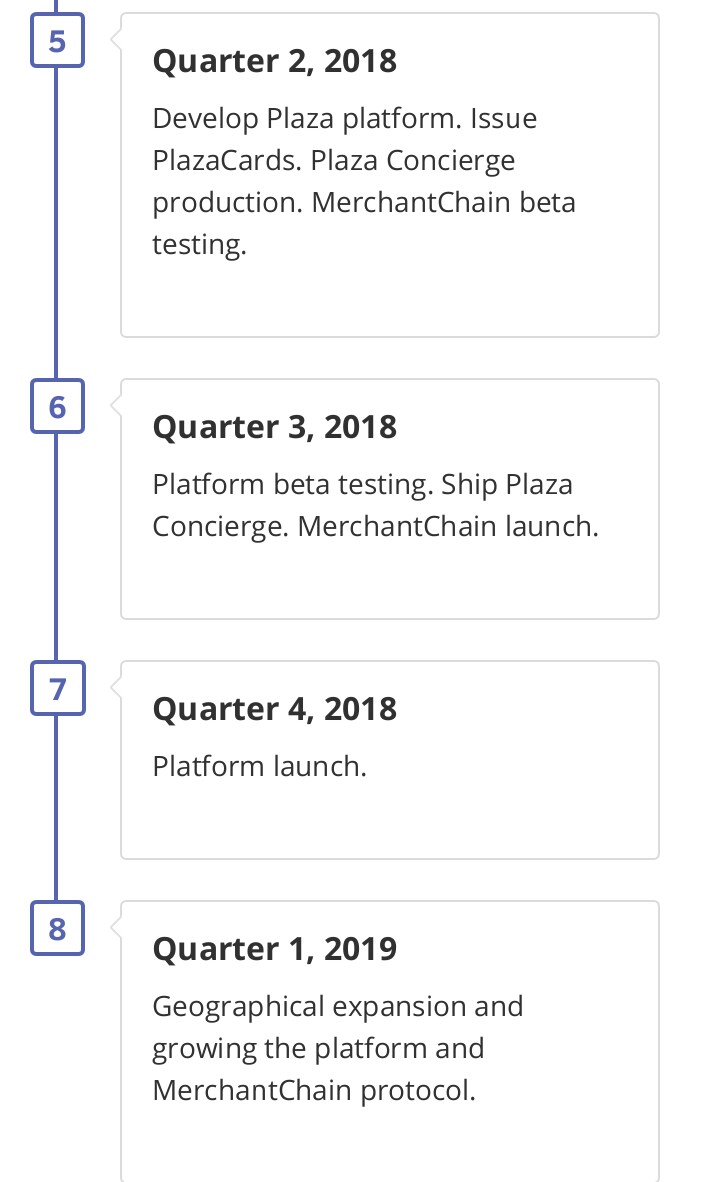Click timeline marker number 7

[x=57, y=688]
